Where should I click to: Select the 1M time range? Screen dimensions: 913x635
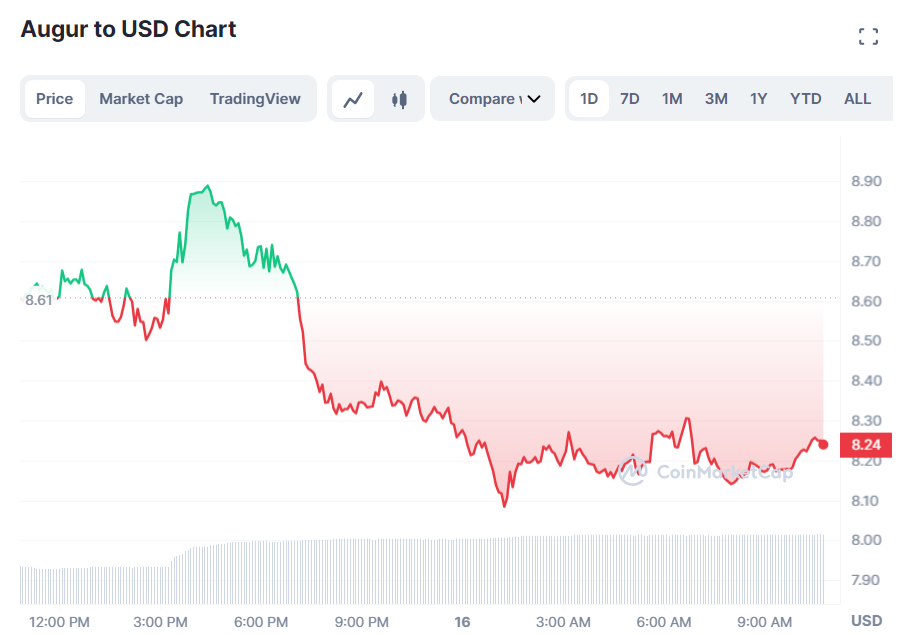coord(671,98)
